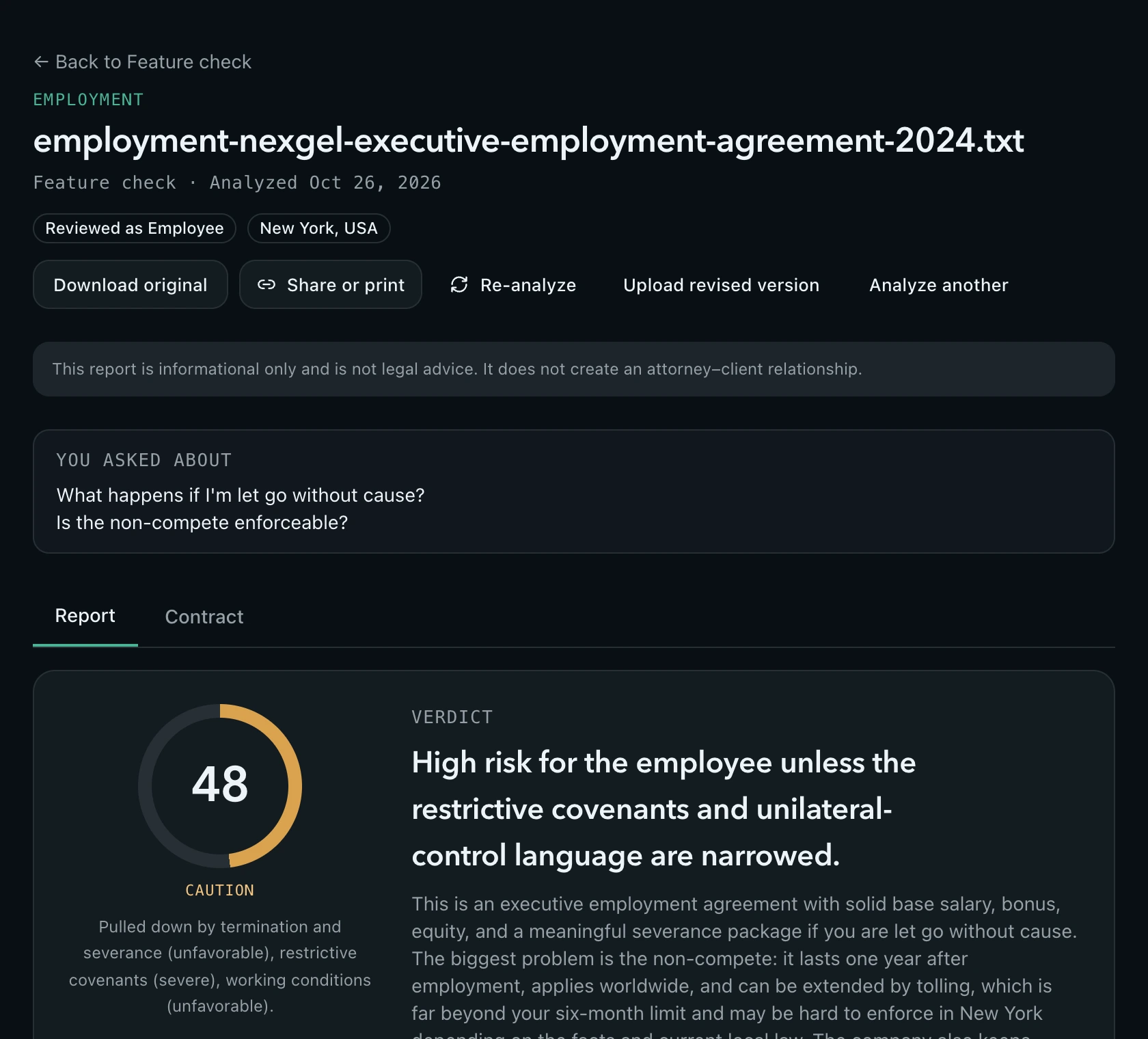Click the EMPLOYMENT category label
Image resolution: width=1148 pixels, height=1039 pixels.
tap(89, 100)
